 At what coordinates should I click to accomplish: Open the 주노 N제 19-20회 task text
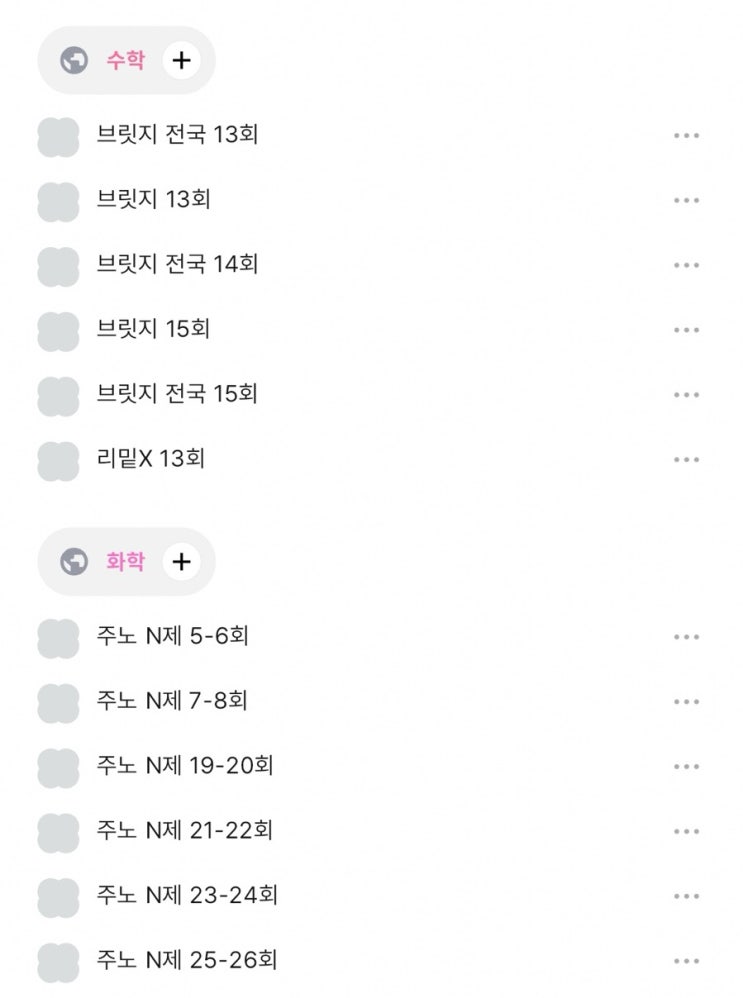(x=185, y=767)
